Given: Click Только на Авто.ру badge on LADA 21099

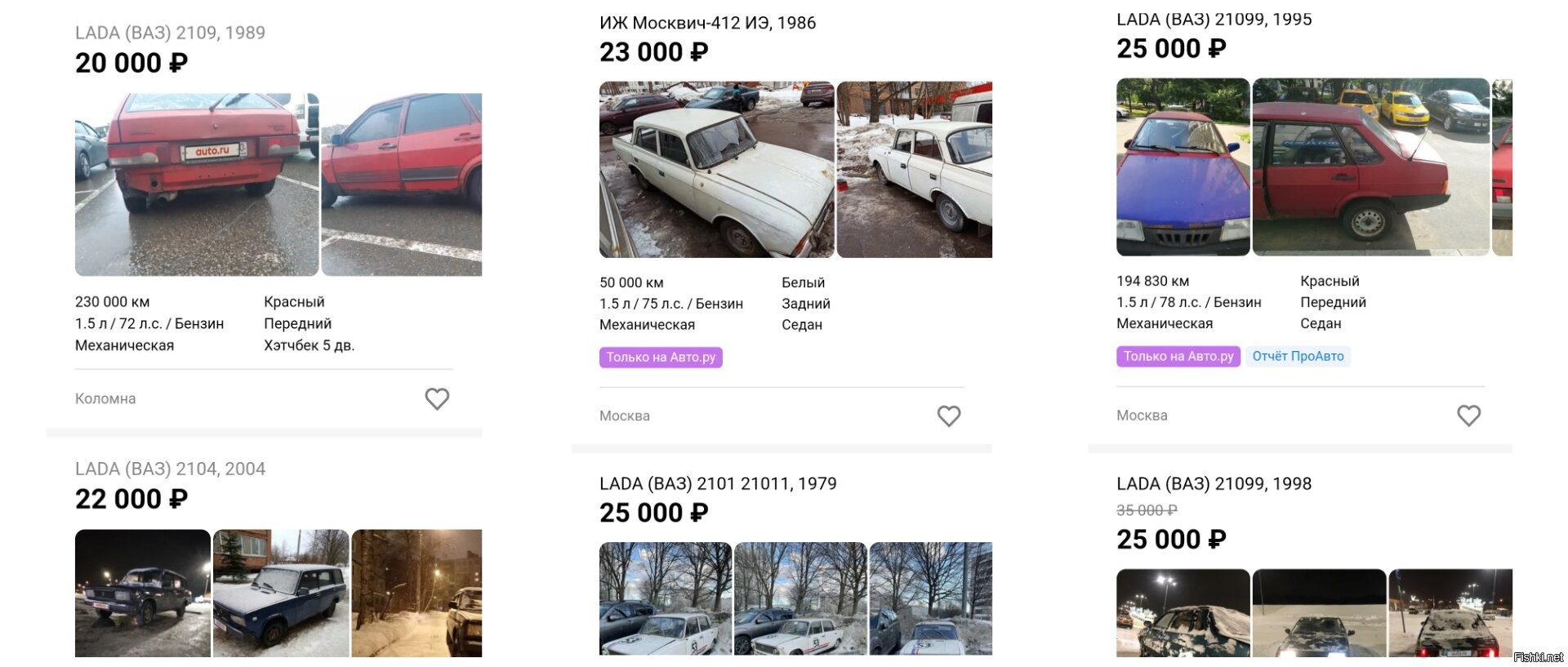Looking at the screenshot, I should 1178,356.
